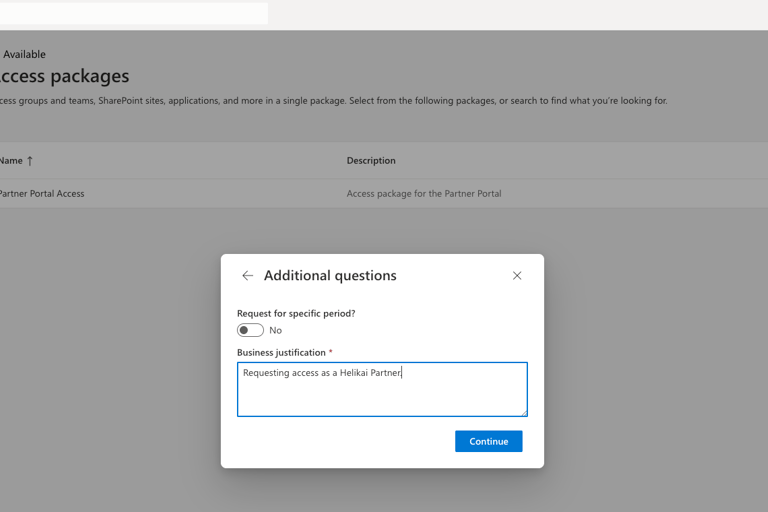Sort the list by the Name column
The height and width of the screenshot is (512, 768).
coord(11,161)
